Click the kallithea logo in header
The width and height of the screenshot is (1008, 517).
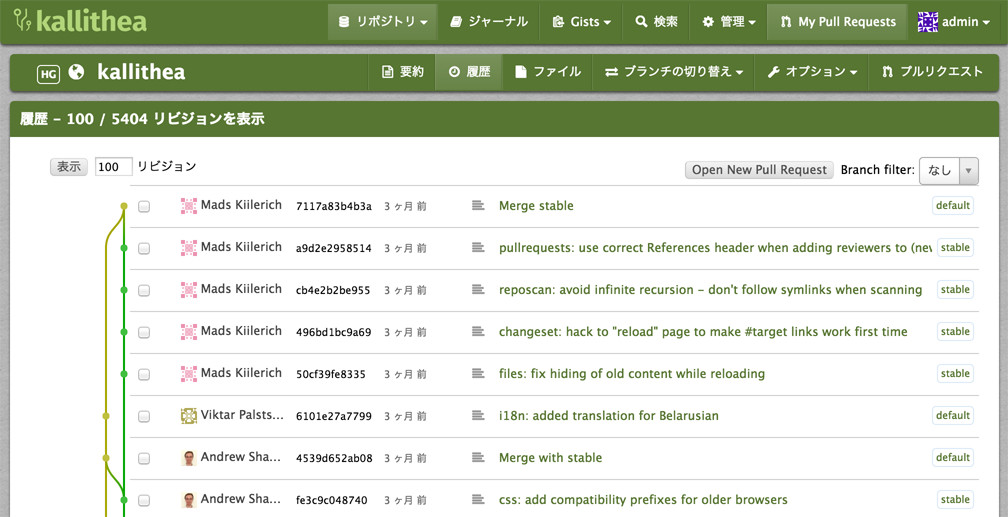80,21
